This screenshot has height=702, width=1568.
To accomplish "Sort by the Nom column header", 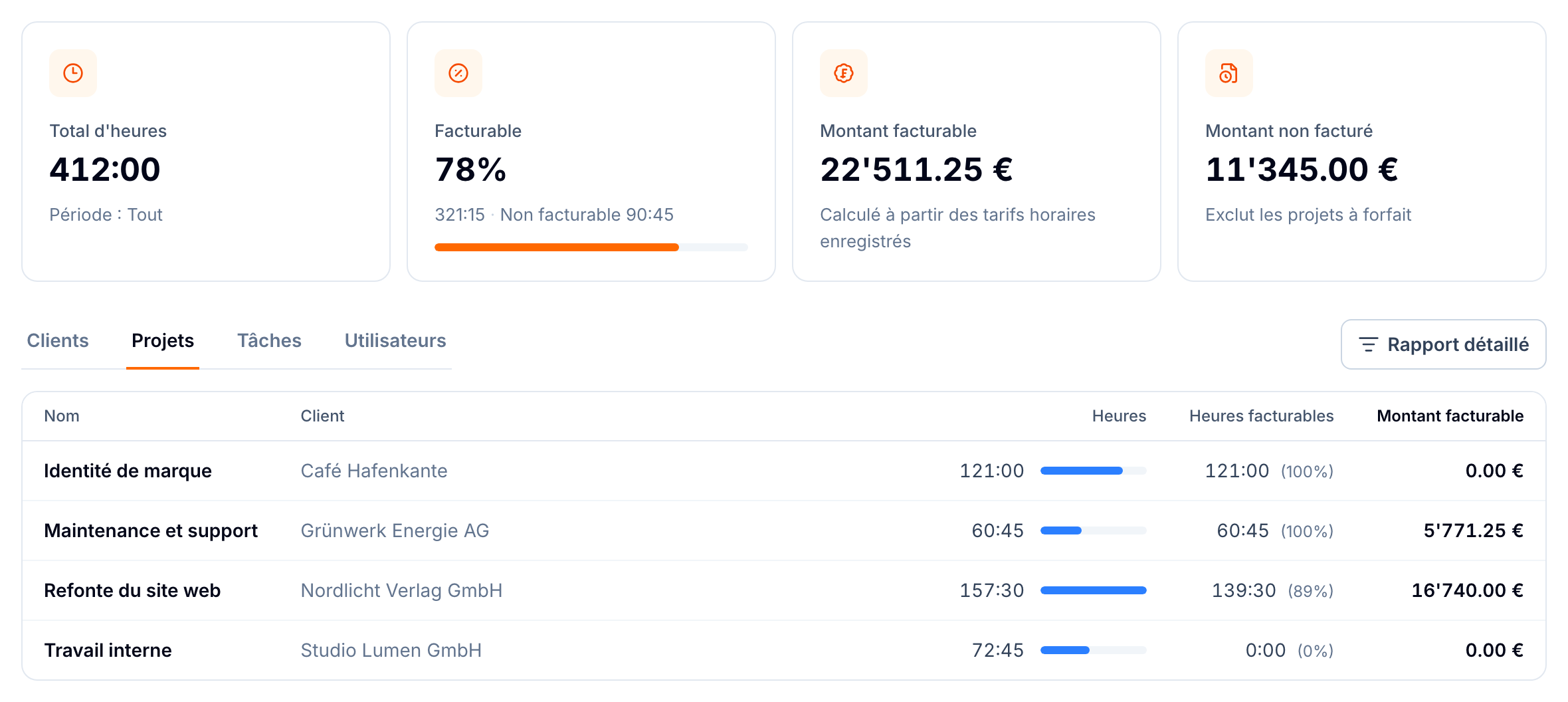I will click(x=62, y=416).
